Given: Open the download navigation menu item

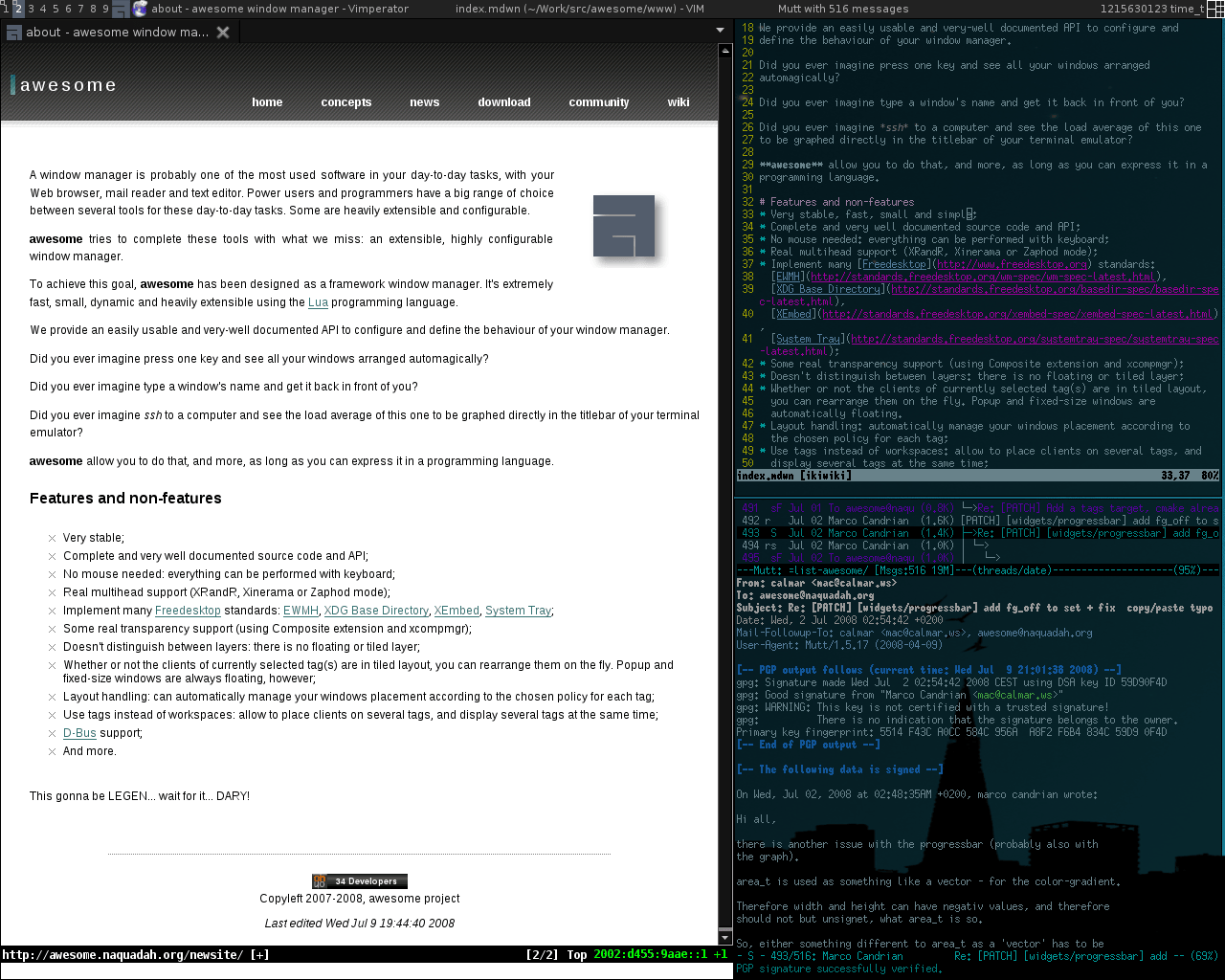Looking at the screenshot, I should [x=503, y=102].
